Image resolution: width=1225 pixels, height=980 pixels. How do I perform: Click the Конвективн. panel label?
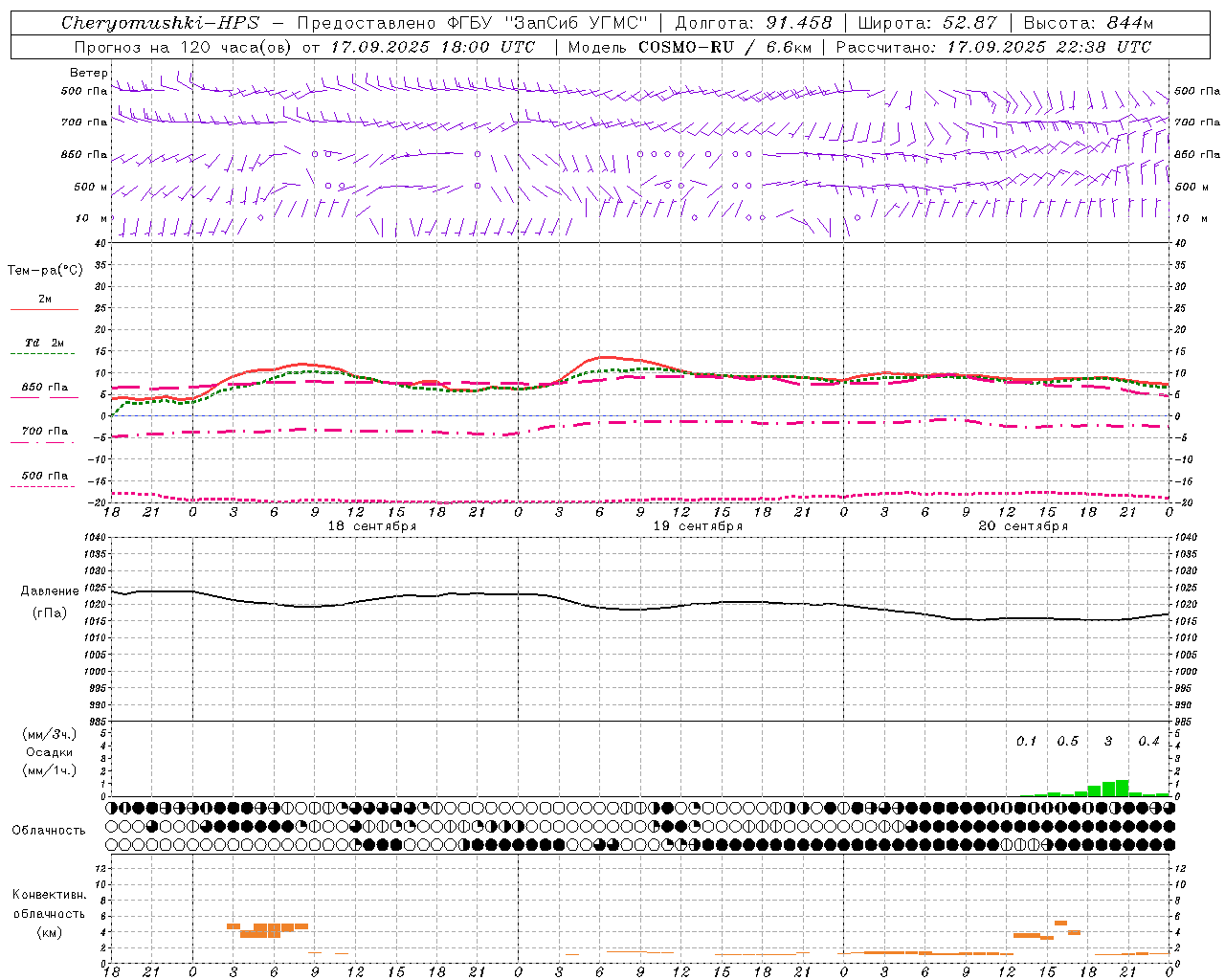50,895
